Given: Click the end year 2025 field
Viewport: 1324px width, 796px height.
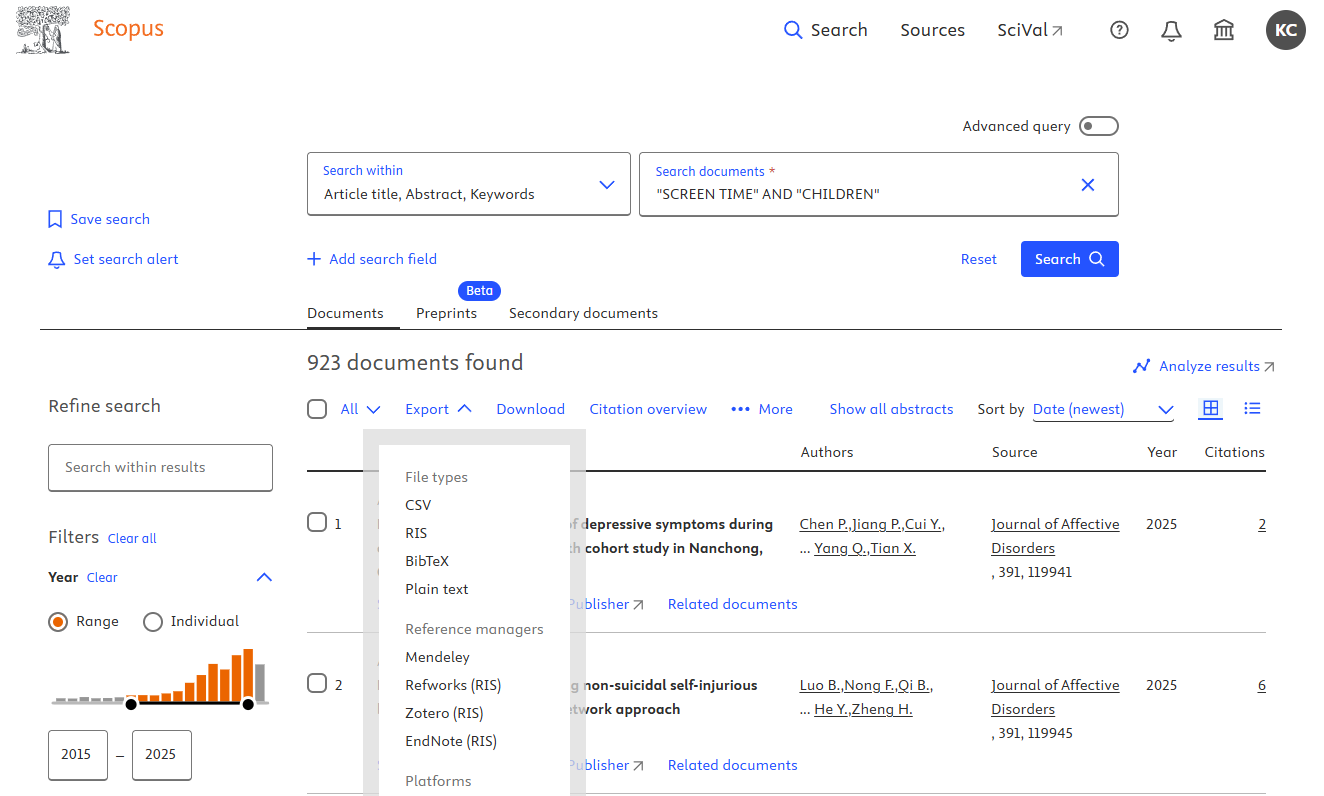Looking at the screenshot, I should [162, 755].
